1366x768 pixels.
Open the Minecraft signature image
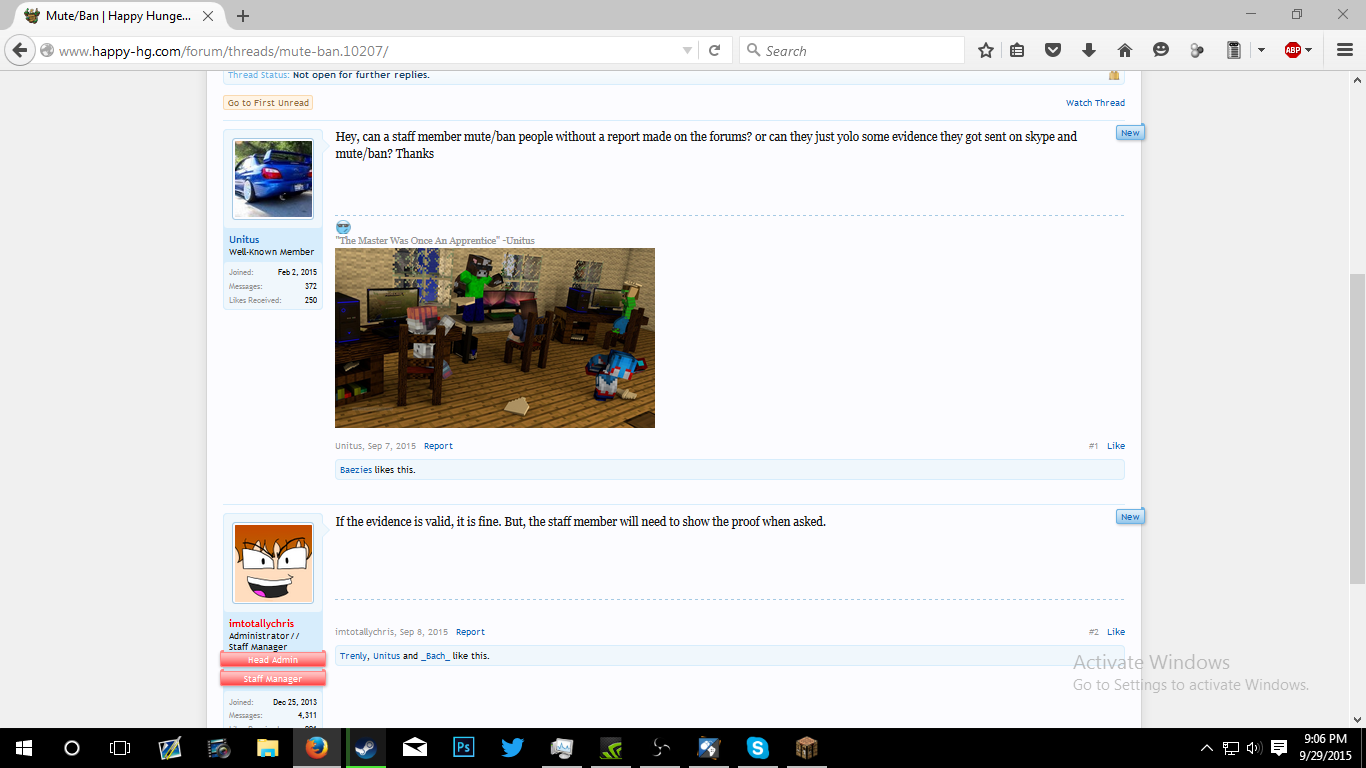coord(495,338)
